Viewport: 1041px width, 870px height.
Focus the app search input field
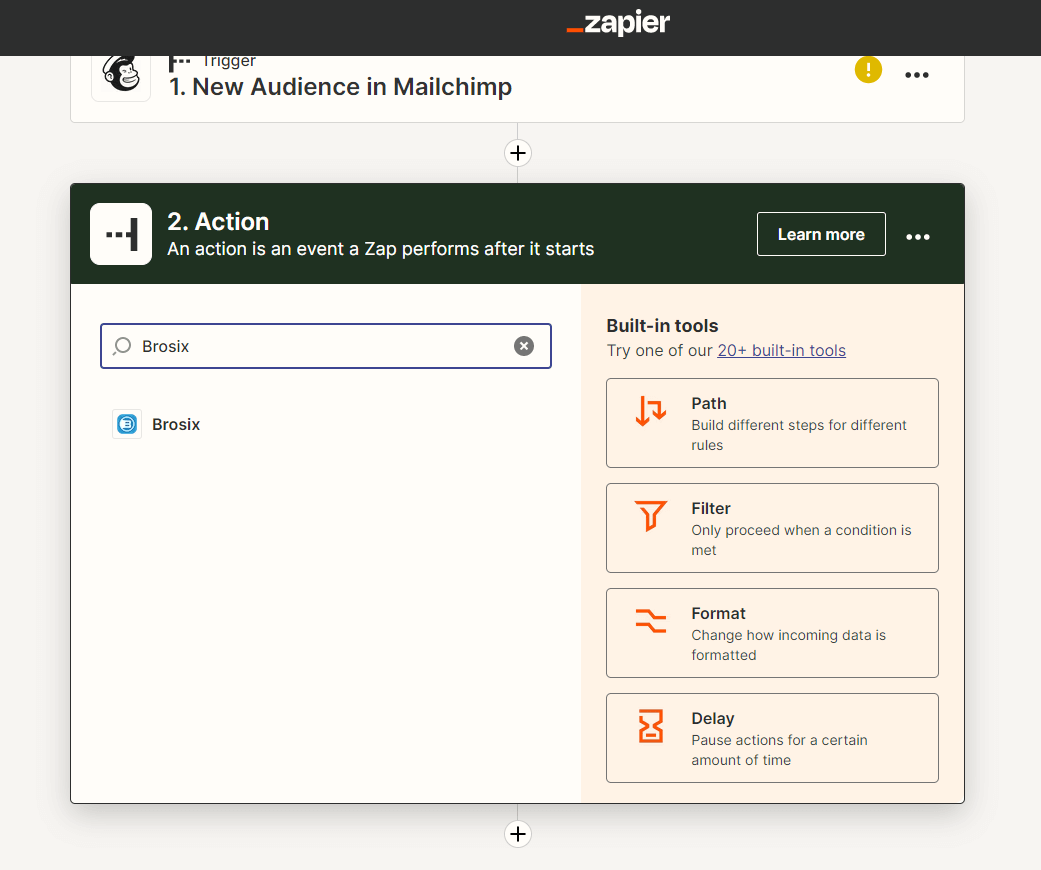click(326, 346)
